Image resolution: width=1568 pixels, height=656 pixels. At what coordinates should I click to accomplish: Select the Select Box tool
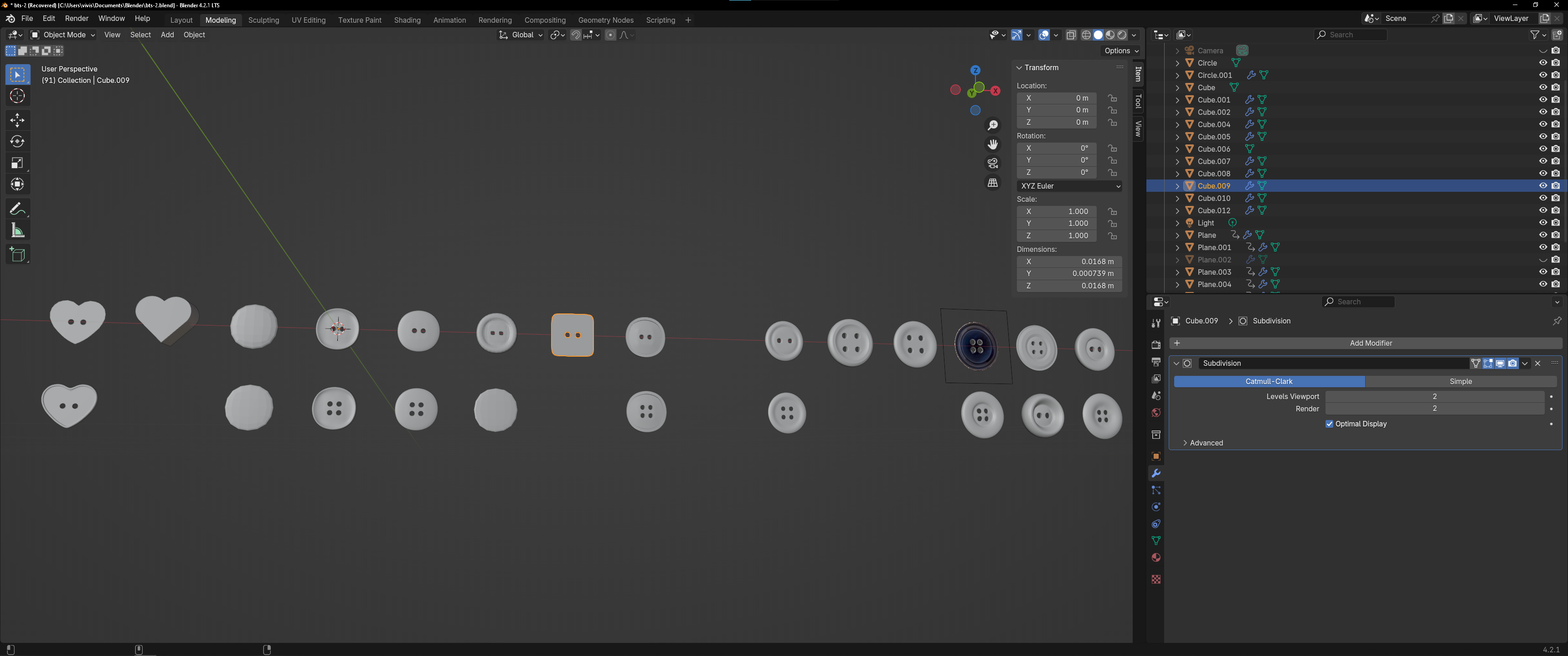pyautogui.click(x=17, y=74)
